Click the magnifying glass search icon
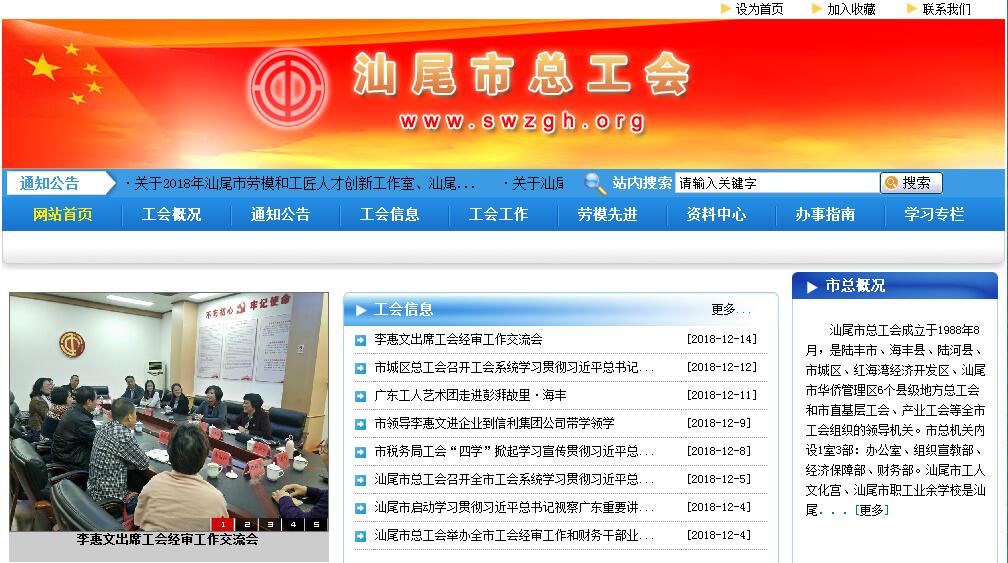 pos(595,183)
